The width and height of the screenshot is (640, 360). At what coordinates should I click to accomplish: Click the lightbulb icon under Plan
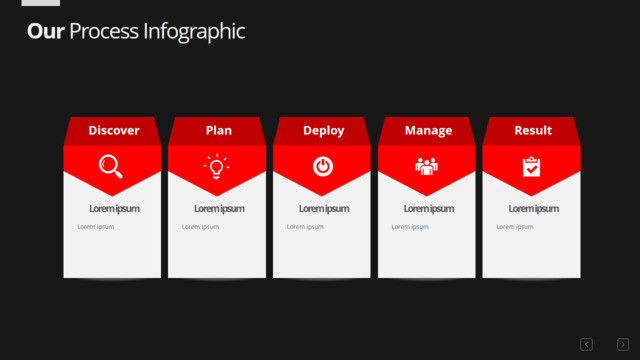click(216, 167)
